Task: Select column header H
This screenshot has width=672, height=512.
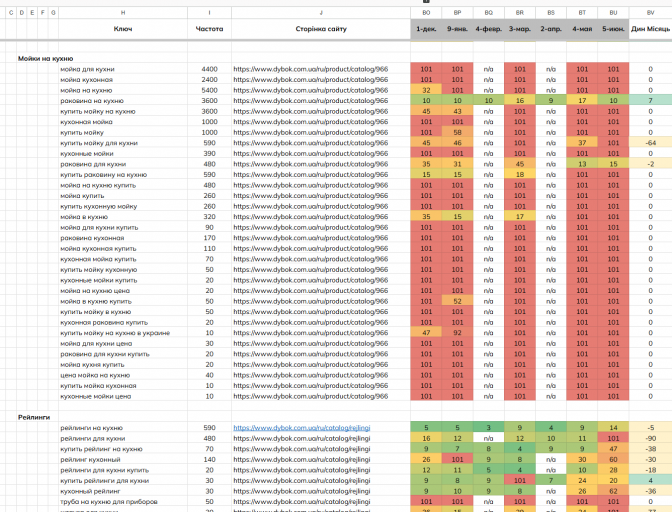Action: [x=123, y=13]
